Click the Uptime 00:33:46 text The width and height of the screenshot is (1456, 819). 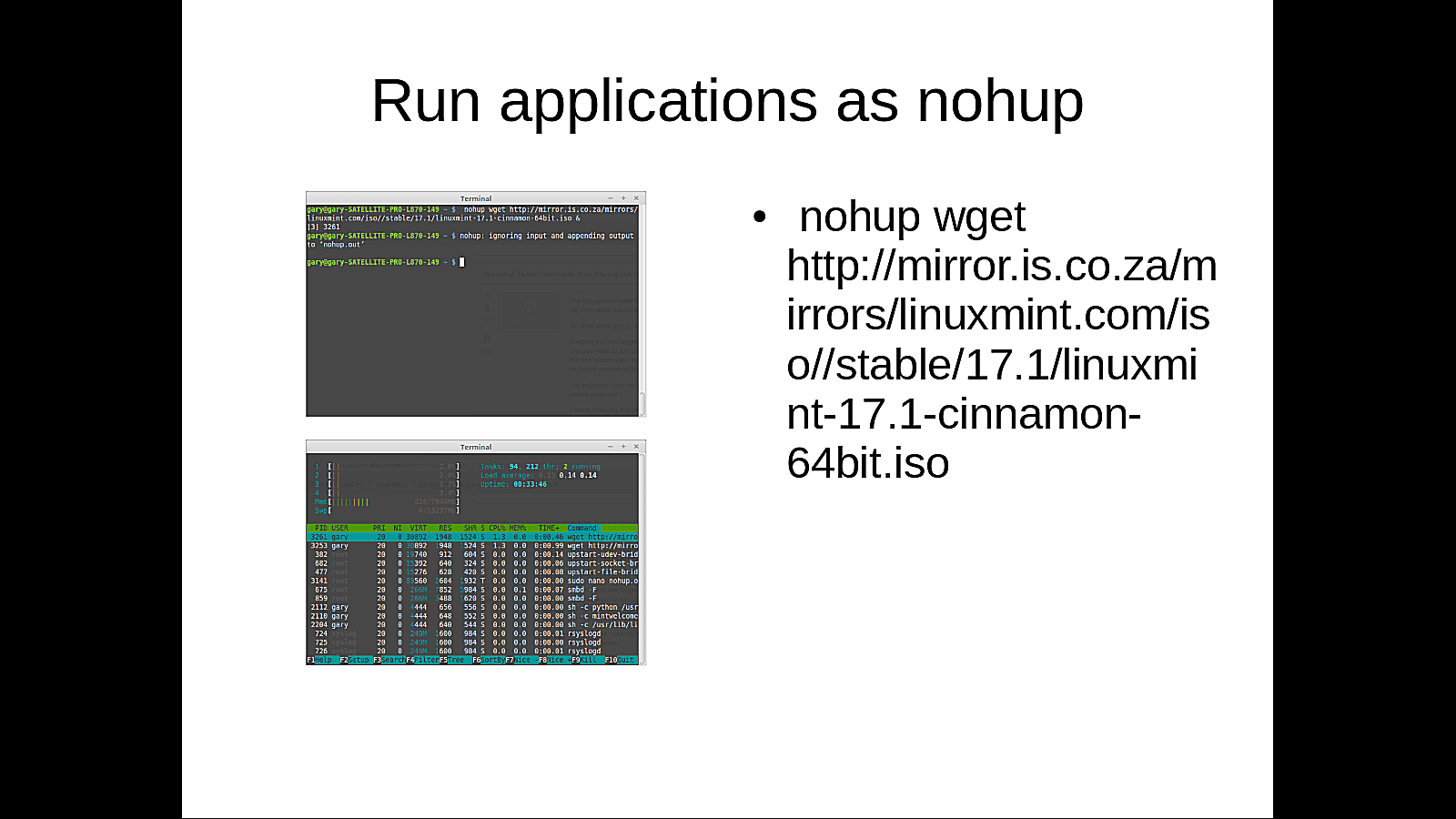514,484
